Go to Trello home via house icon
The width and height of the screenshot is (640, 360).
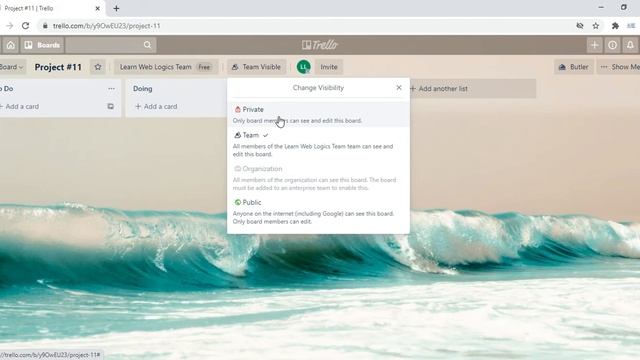[x=10, y=45]
